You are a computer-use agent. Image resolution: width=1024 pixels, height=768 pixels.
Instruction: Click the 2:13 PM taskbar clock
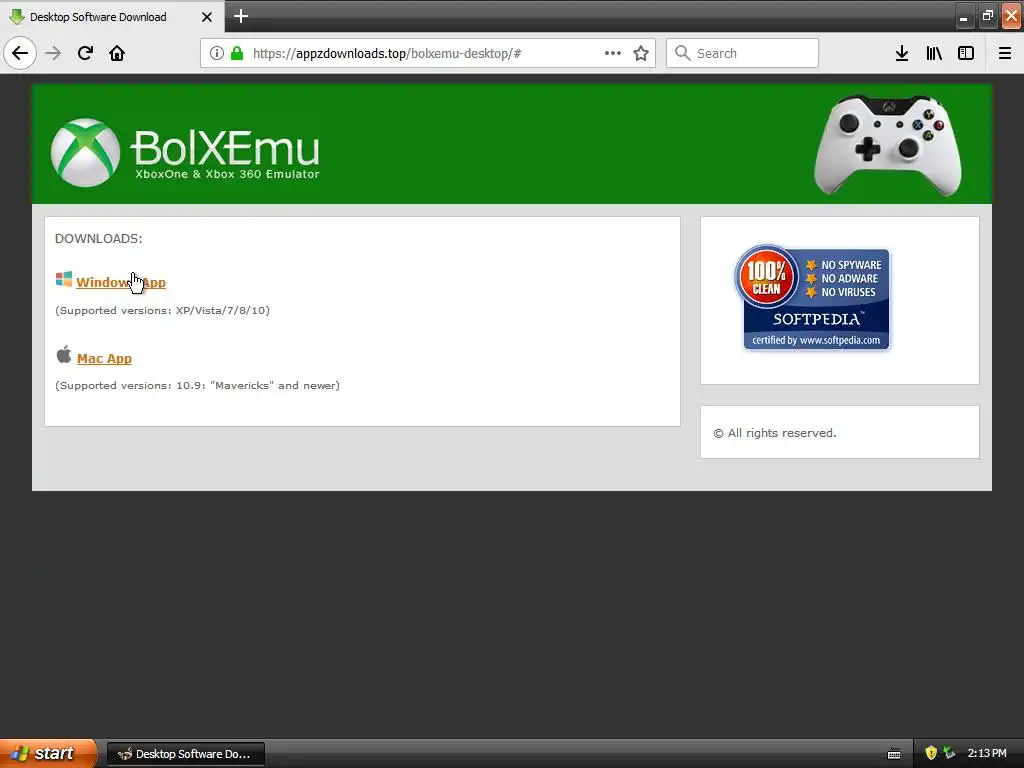click(x=987, y=753)
